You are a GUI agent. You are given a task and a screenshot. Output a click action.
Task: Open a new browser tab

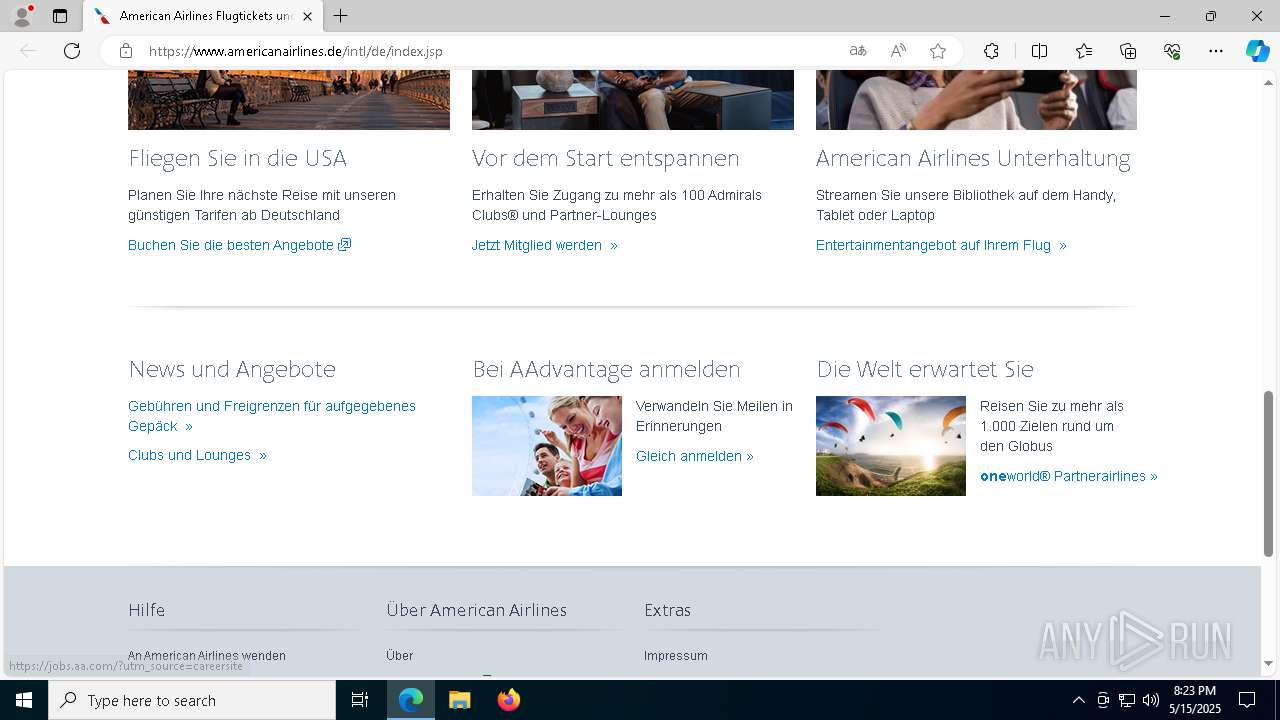[x=341, y=16]
